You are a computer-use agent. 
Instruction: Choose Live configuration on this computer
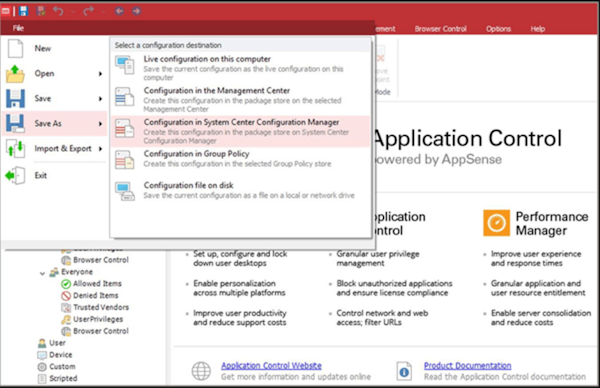(x=240, y=68)
